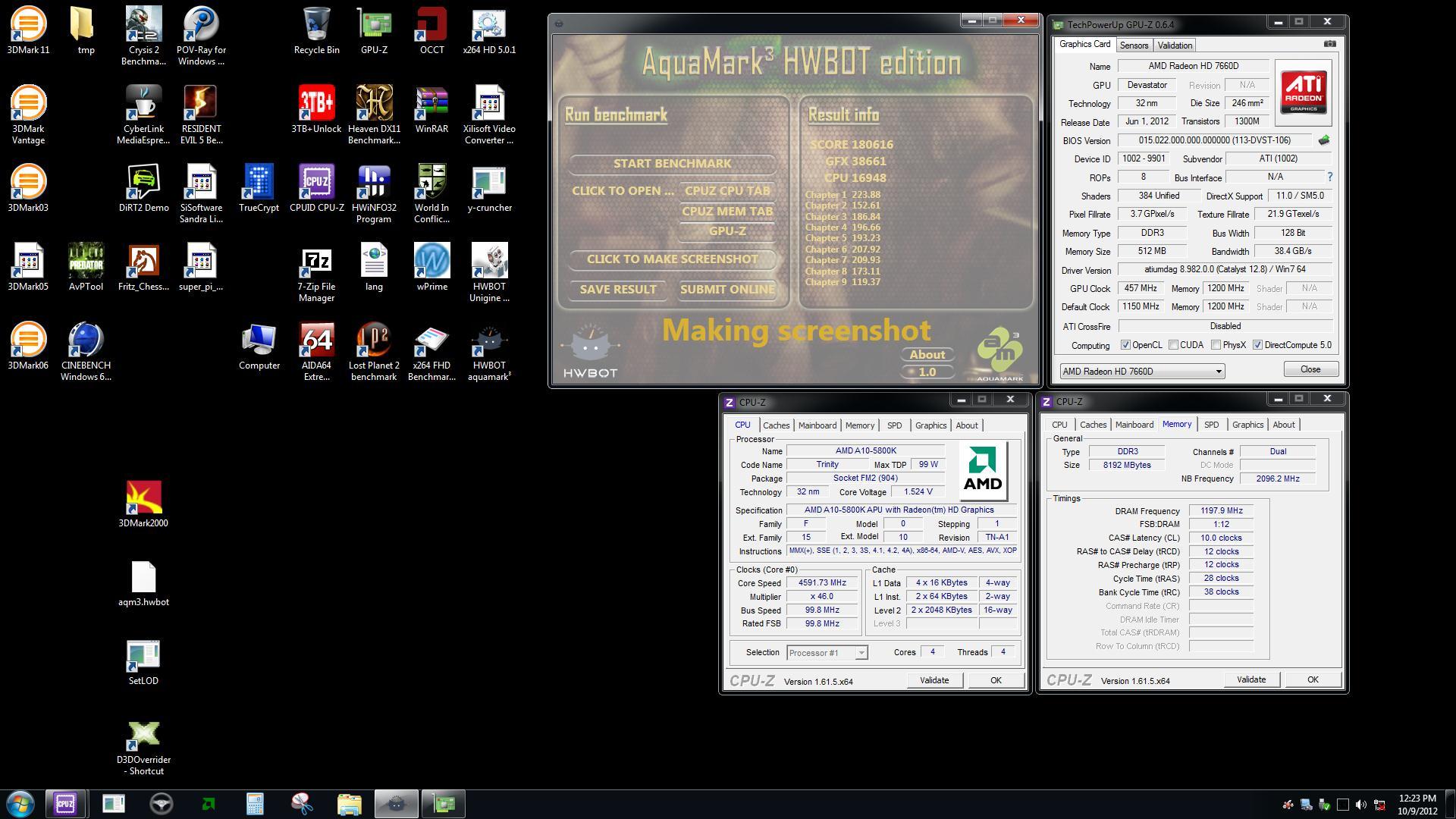The image size is (1456, 819).
Task: Toggle the DirectCompute 5.0 checkbox
Action: [x=1257, y=345]
